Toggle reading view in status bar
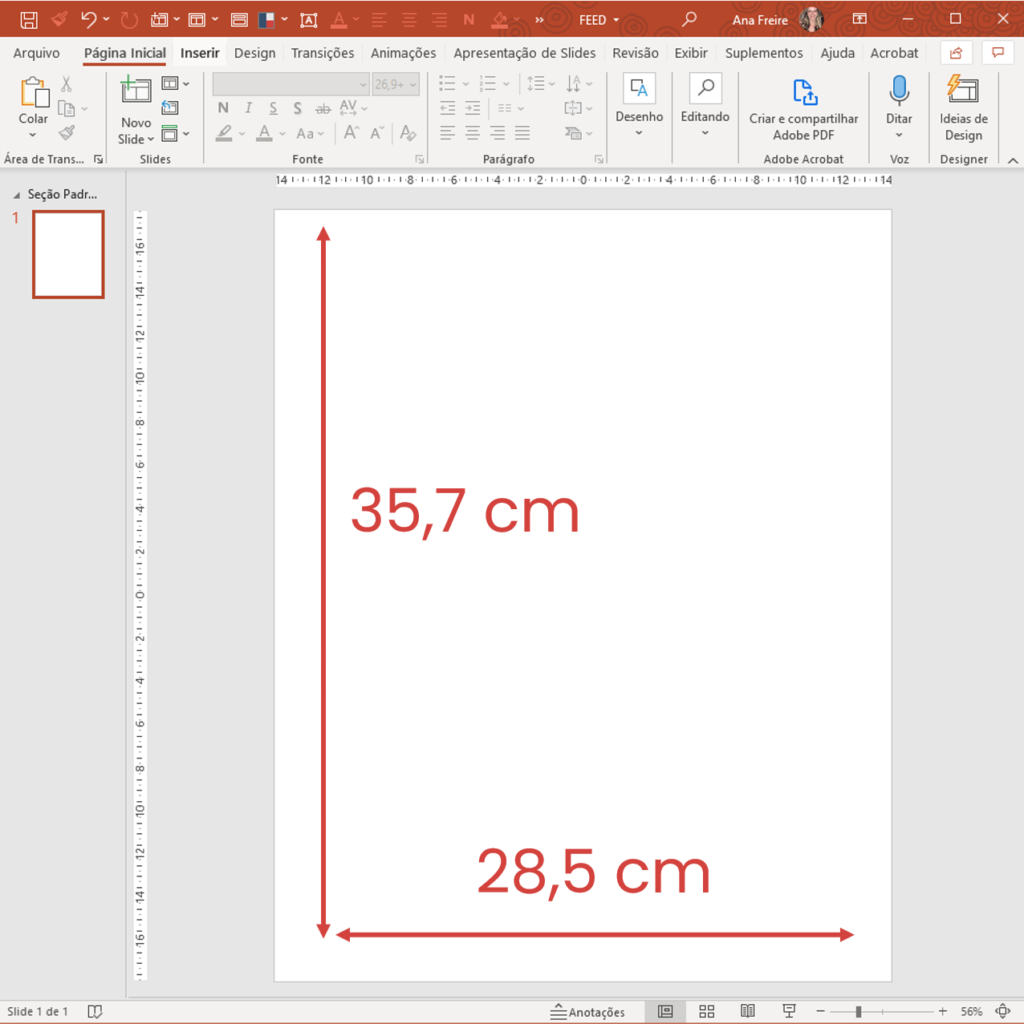The width and height of the screenshot is (1024, 1024). pos(747,1011)
